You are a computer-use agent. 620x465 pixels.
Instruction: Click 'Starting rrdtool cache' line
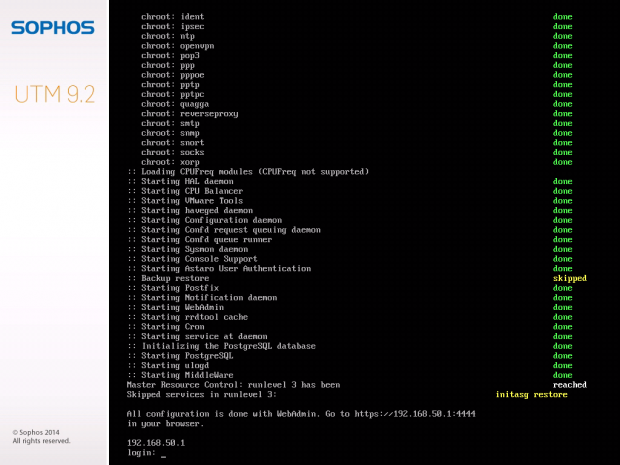click(x=187, y=317)
